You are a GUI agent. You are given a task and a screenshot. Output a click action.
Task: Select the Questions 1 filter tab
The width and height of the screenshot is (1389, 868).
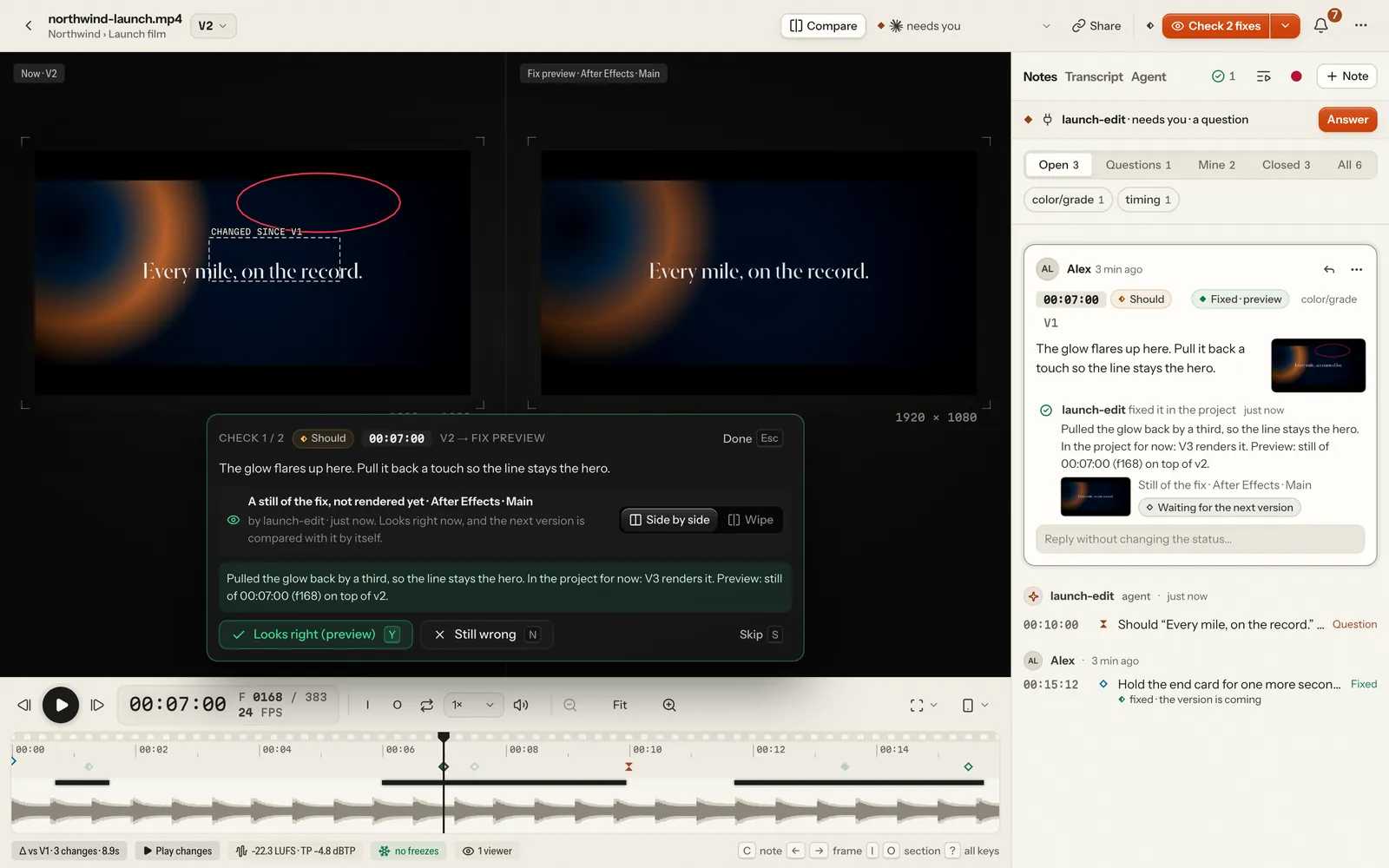[x=1138, y=165]
